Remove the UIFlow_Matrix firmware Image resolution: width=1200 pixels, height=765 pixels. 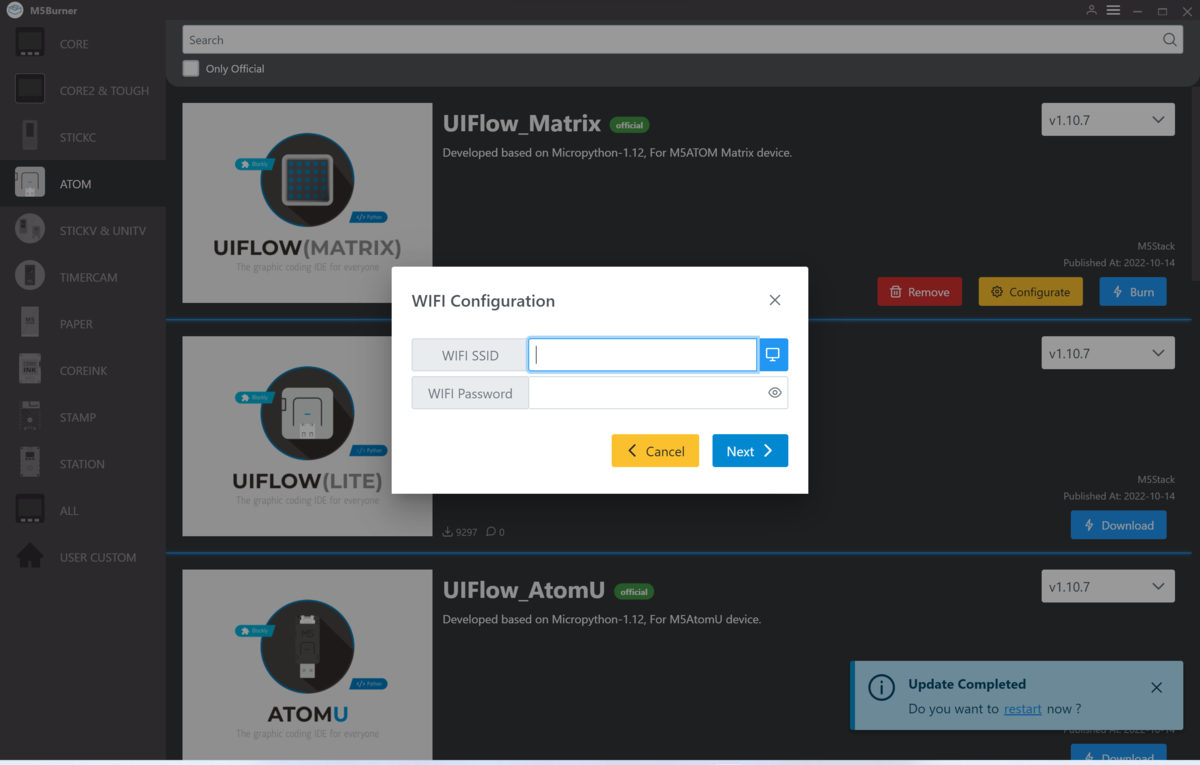[x=920, y=292]
